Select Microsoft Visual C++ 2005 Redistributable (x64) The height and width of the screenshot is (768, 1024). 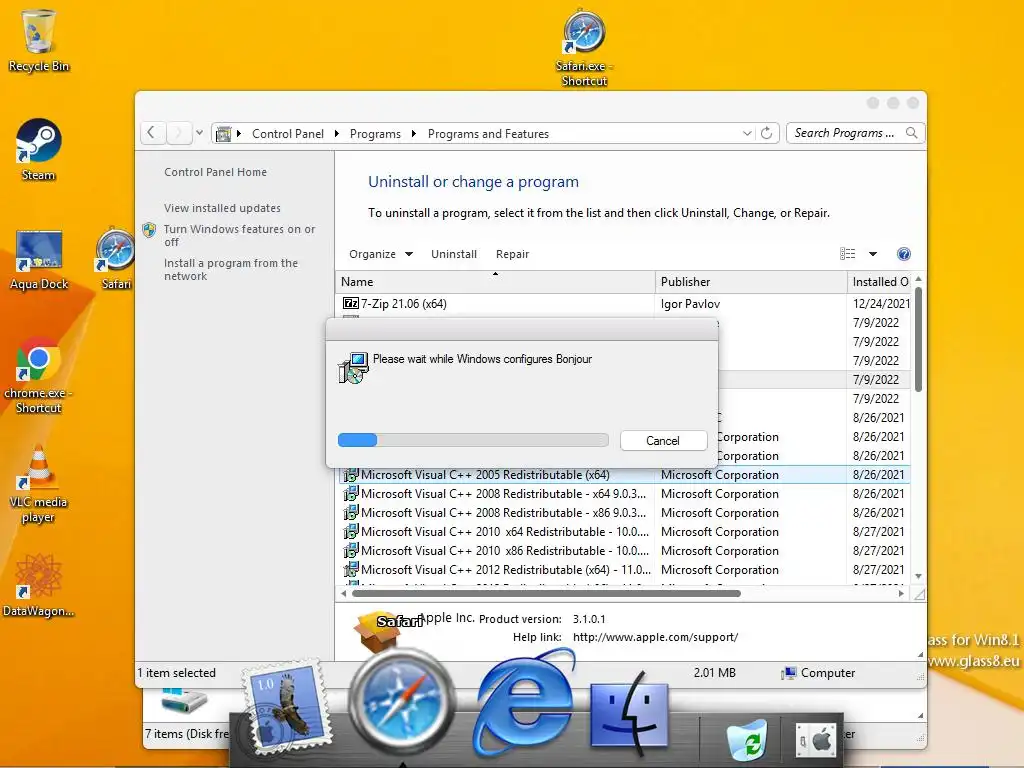[624, 475]
